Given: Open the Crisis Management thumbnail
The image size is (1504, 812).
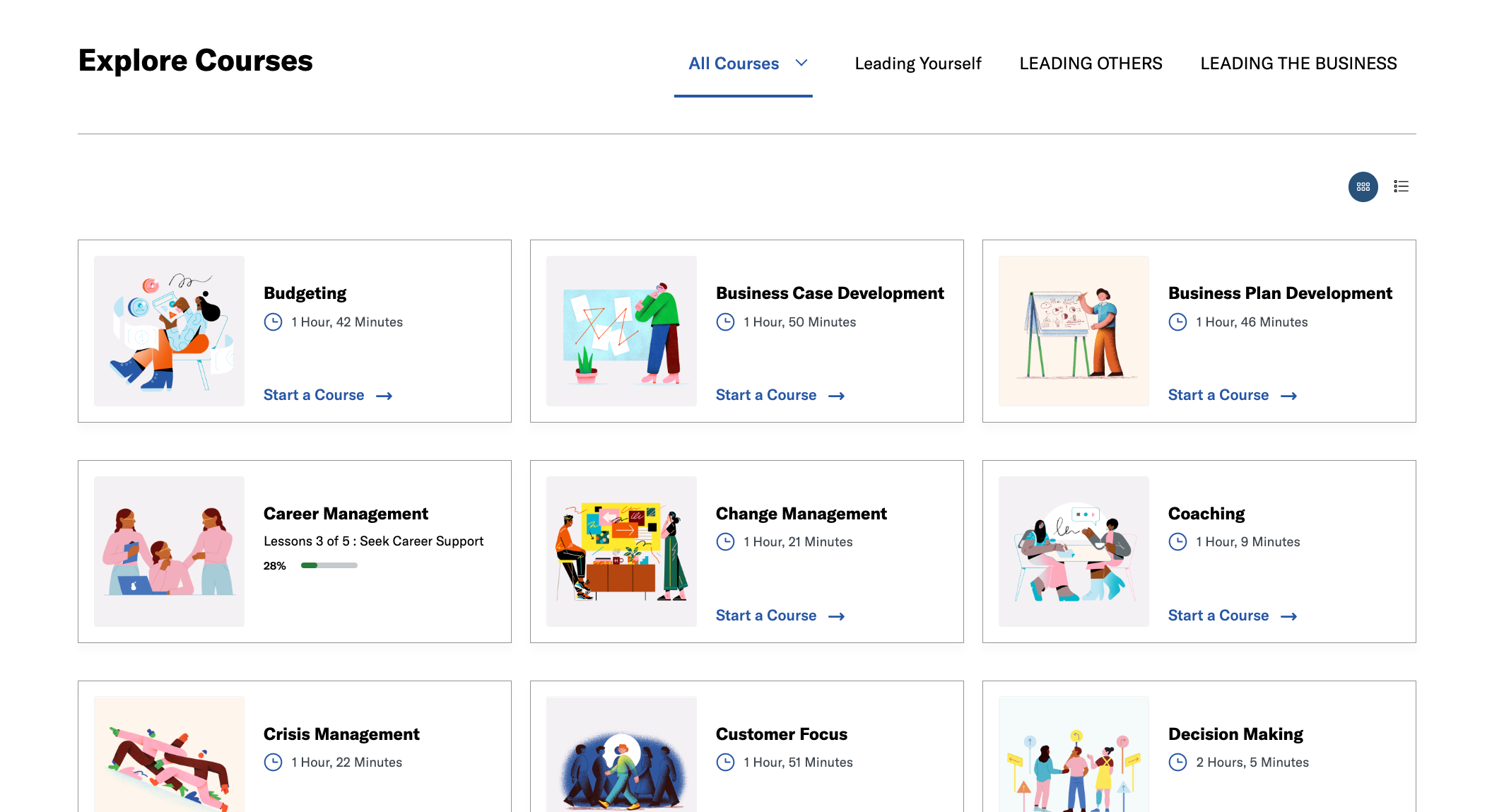Looking at the screenshot, I should click(169, 754).
